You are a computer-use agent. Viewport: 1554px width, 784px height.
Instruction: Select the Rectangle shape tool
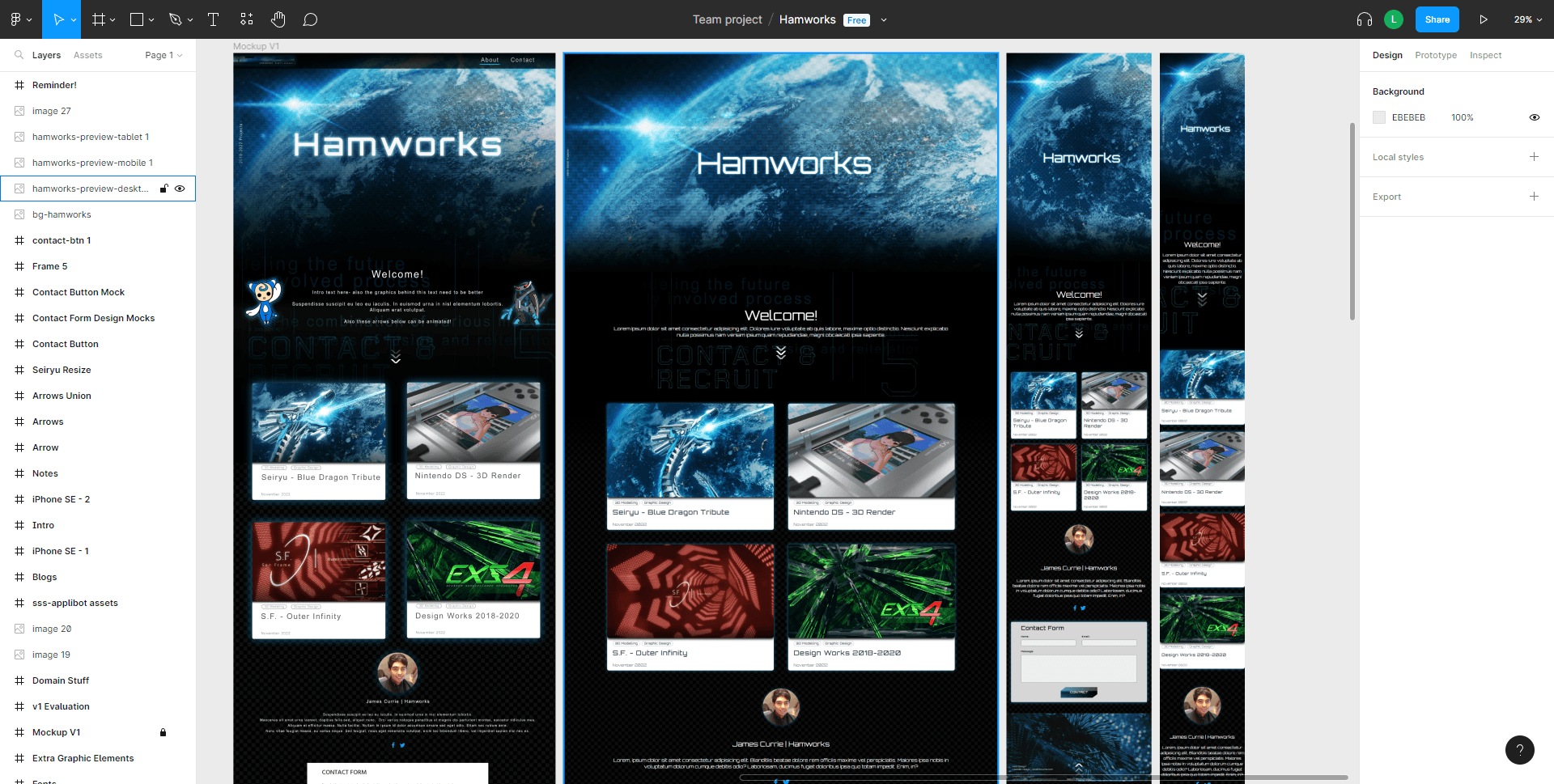click(x=137, y=19)
